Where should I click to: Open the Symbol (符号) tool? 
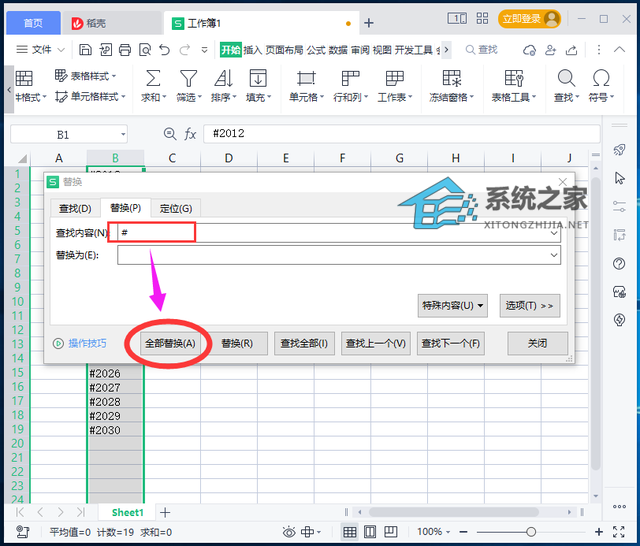tap(601, 86)
